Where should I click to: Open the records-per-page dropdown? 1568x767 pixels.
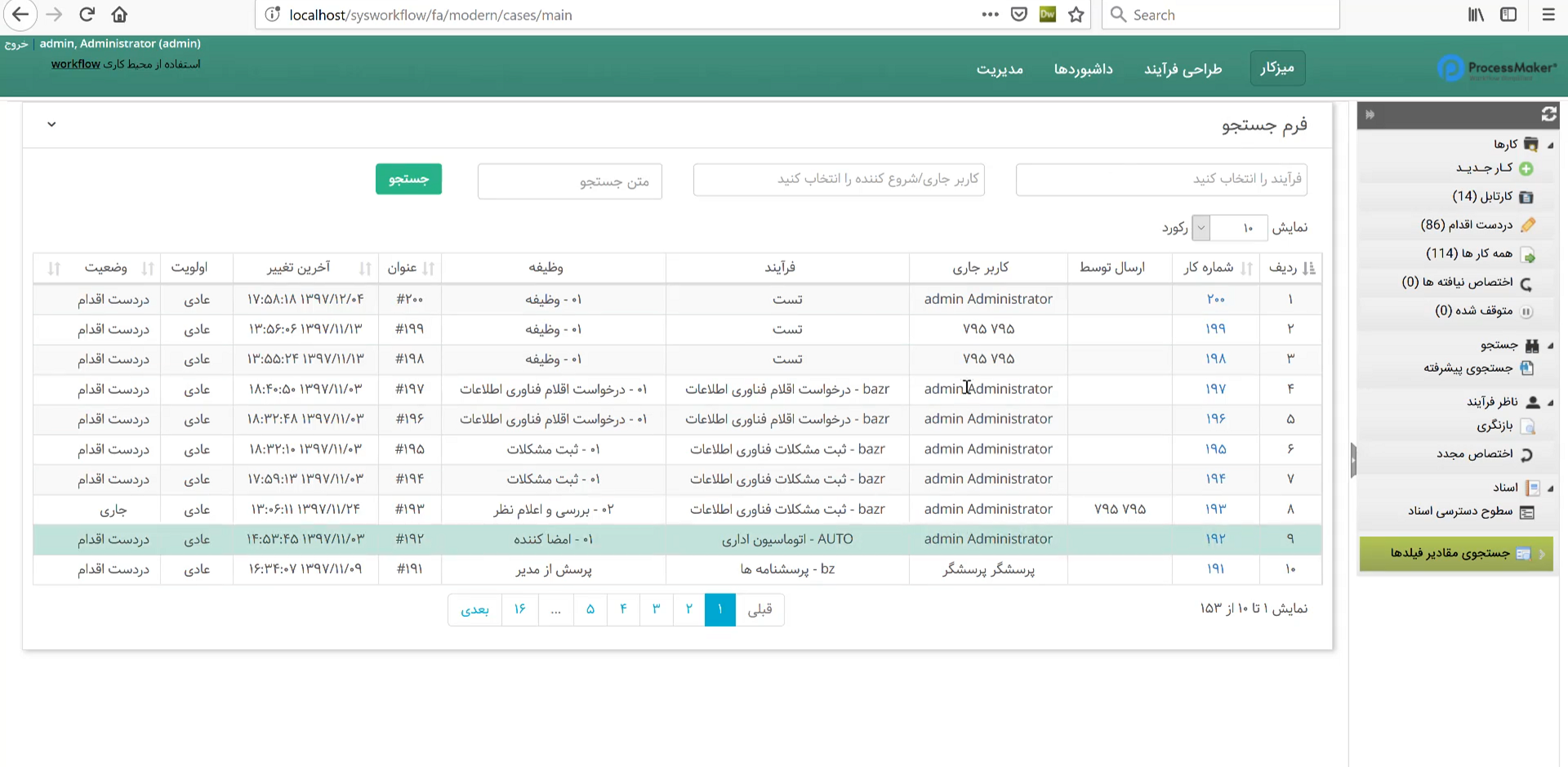(x=1200, y=228)
